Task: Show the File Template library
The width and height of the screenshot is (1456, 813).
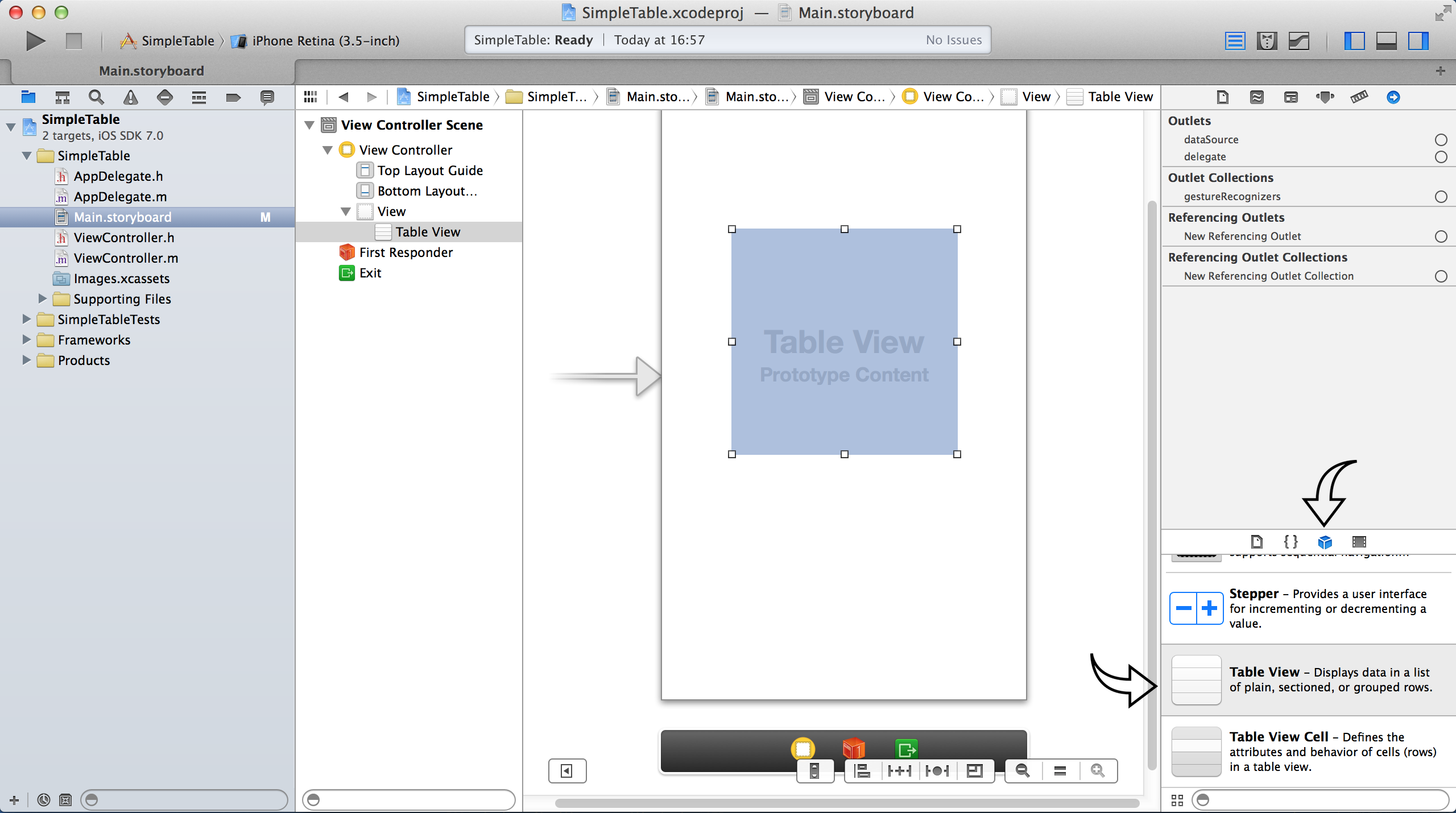Action: point(1256,542)
